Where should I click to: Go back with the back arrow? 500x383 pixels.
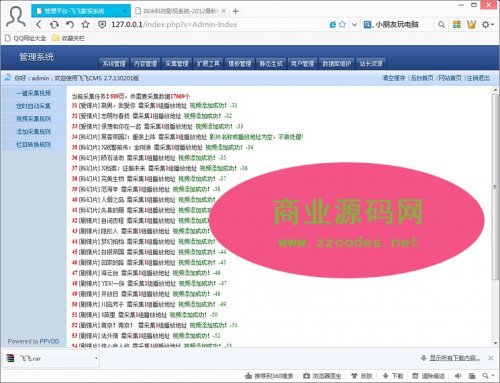coord(39,24)
